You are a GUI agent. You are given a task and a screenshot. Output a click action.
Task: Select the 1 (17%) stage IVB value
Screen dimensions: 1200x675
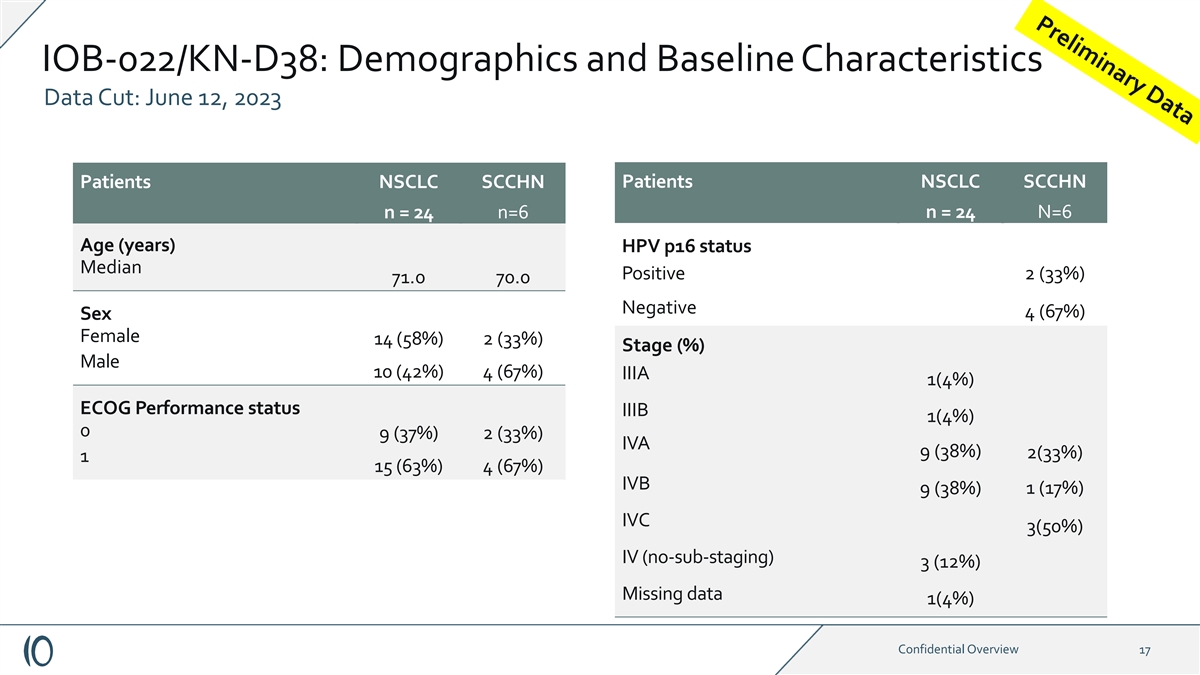[x=1055, y=489]
